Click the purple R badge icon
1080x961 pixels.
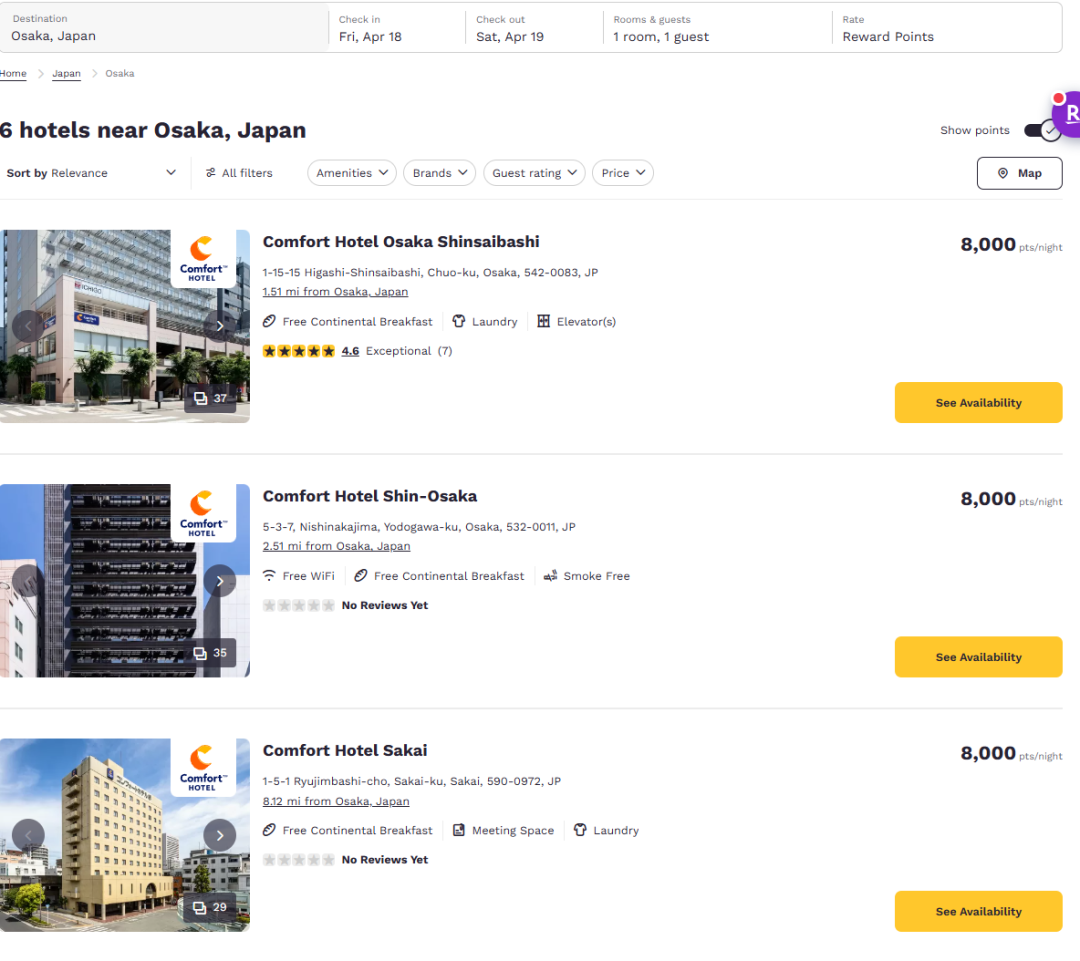(x=1068, y=115)
